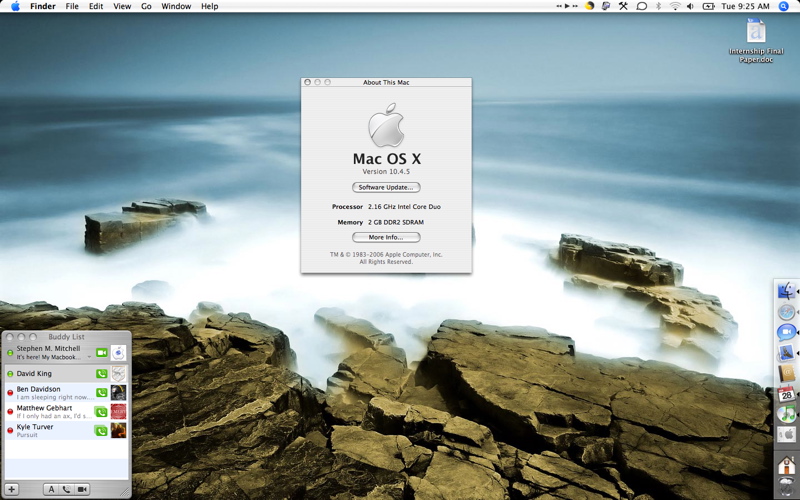
Task: Start video chat with Stephen M. Mitchell
Action: tap(102, 353)
